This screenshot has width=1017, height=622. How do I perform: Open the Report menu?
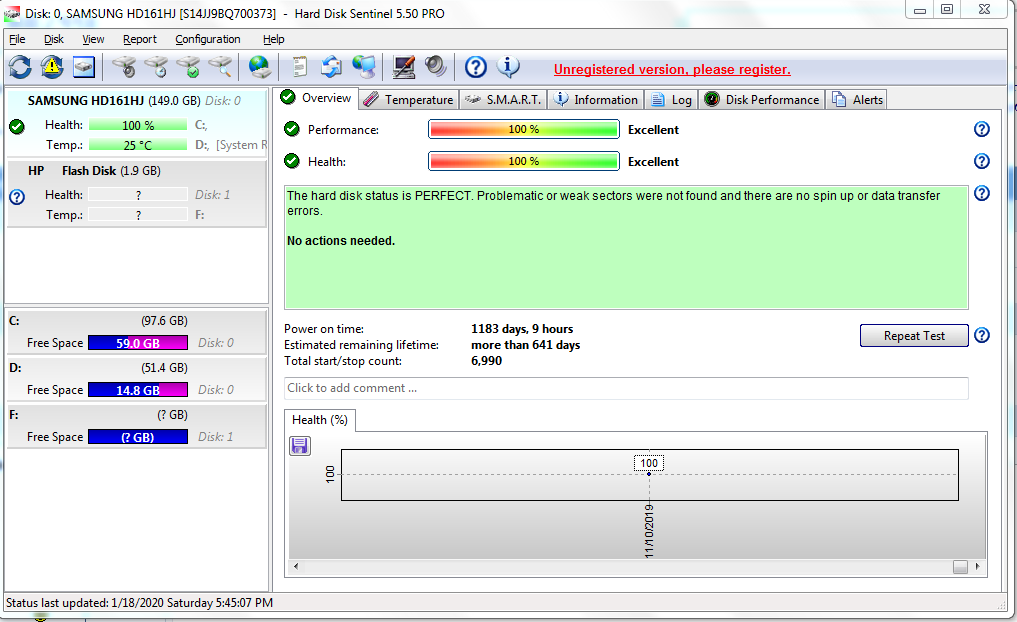140,39
